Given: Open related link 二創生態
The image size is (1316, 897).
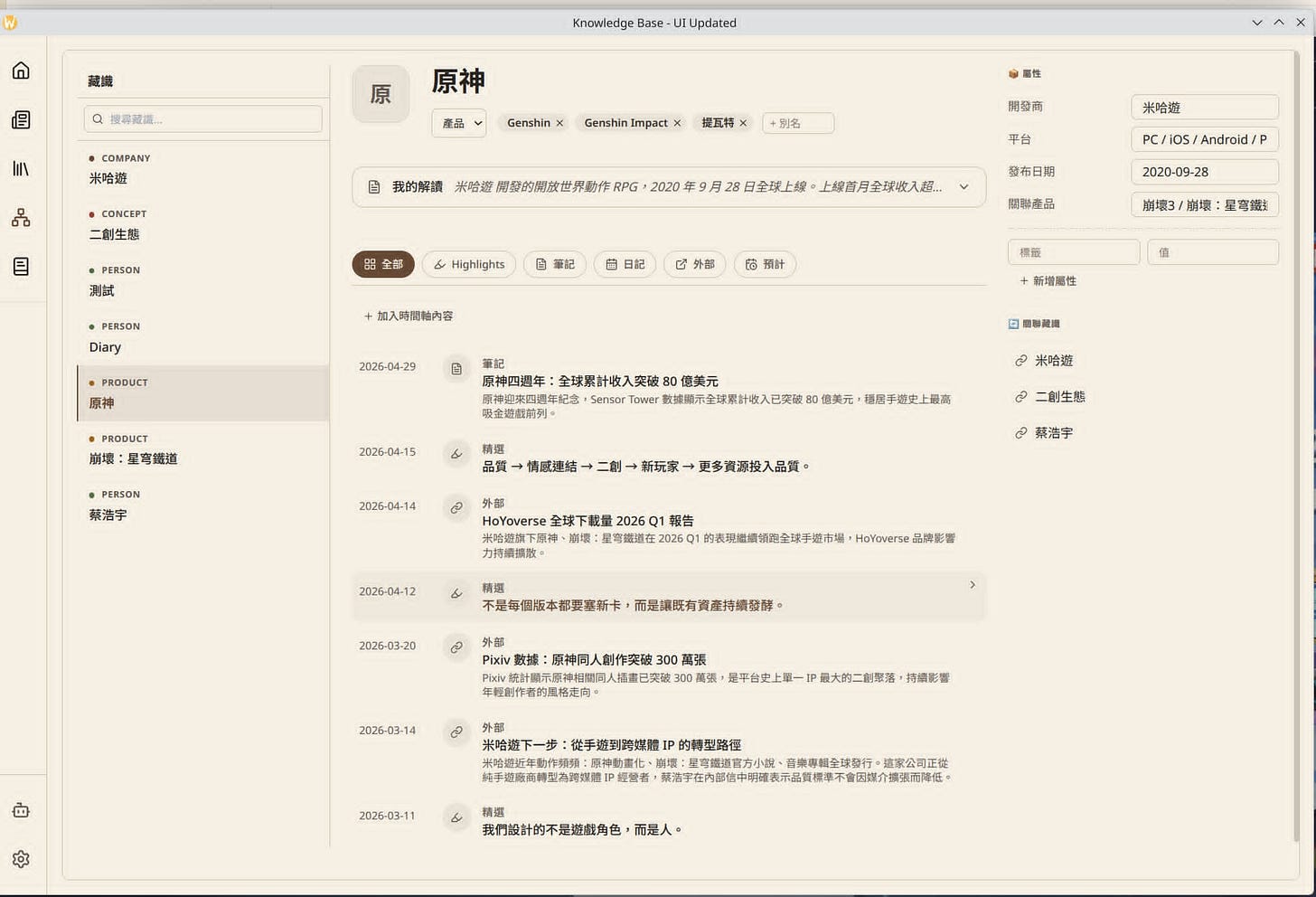Looking at the screenshot, I should [1060, 397].
